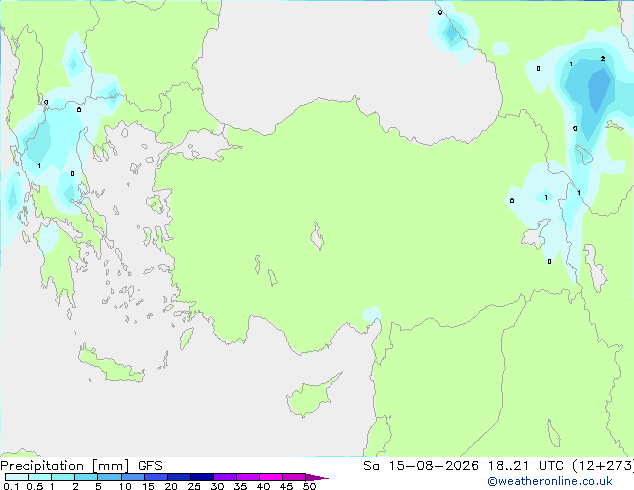Click the 'Precipitation [mm]' title text

point(65,466)
